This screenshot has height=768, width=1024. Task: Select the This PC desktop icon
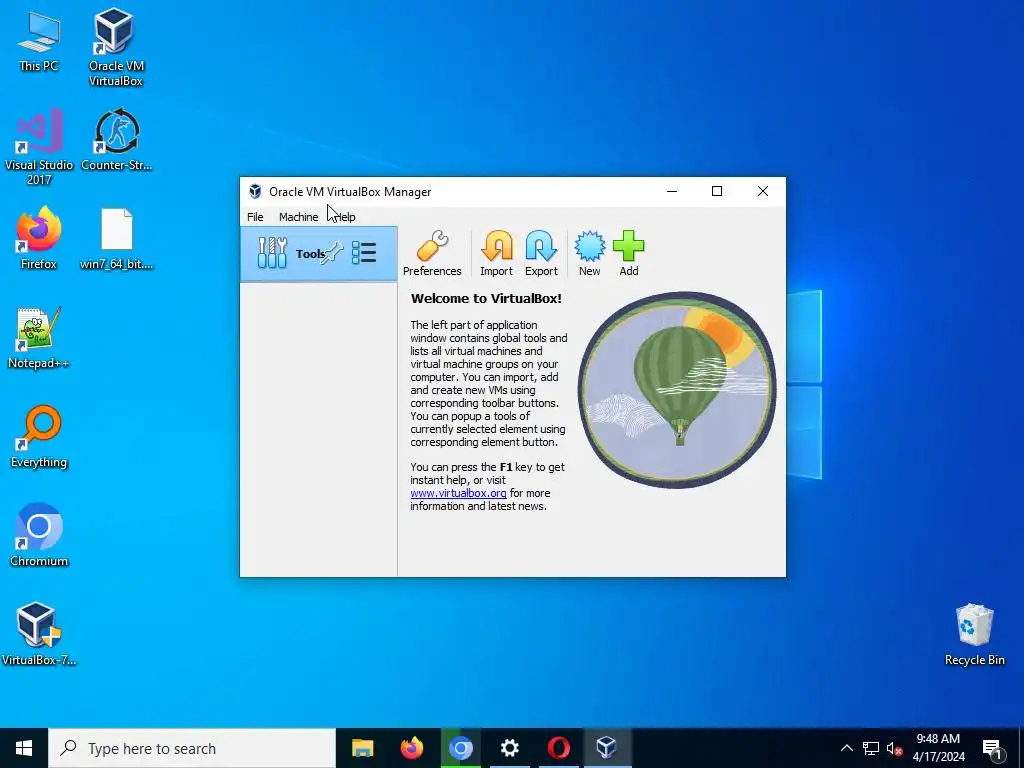[39, 42]
